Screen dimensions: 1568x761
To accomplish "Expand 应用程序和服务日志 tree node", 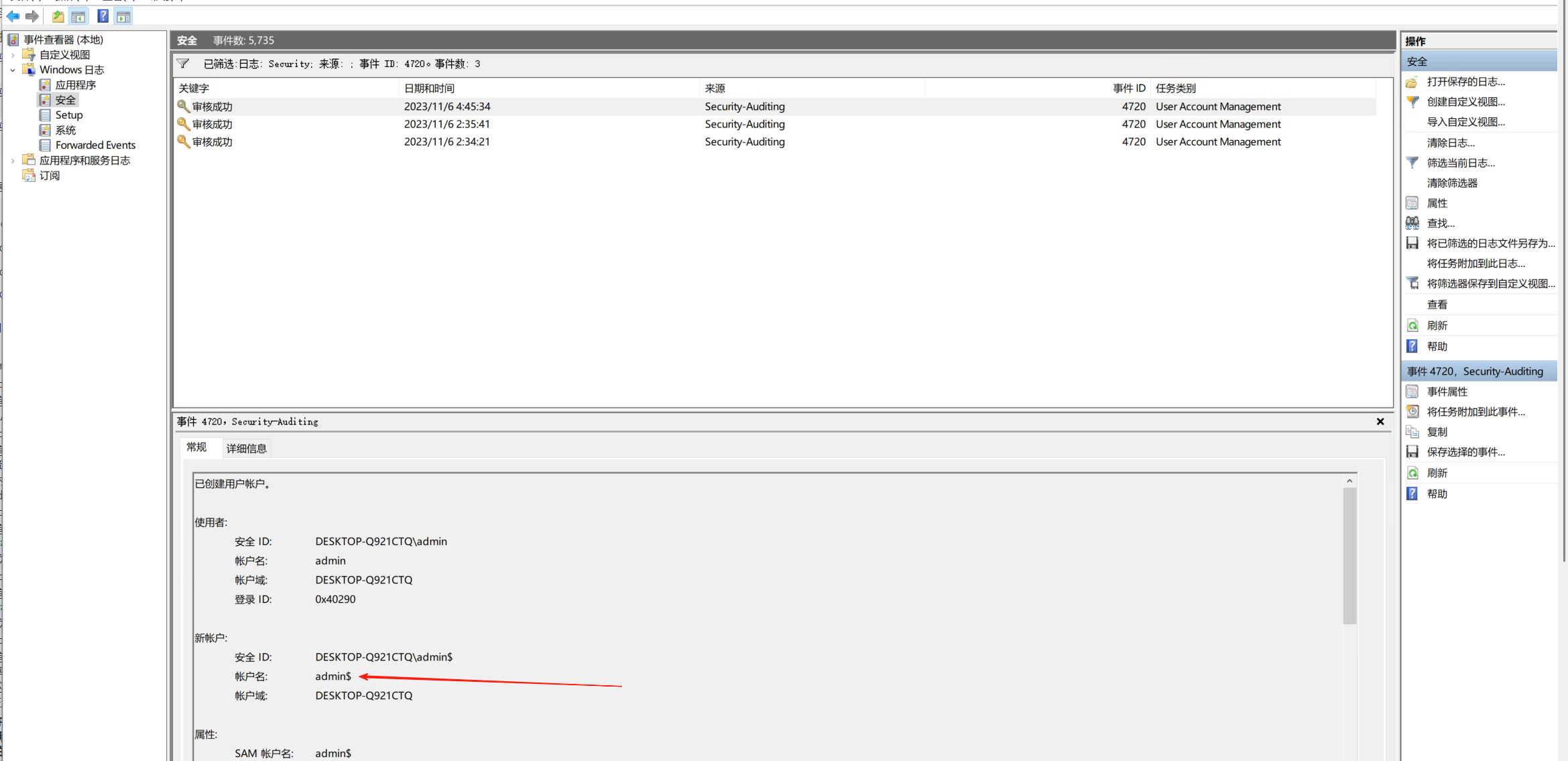I will (x=13, y=160).
